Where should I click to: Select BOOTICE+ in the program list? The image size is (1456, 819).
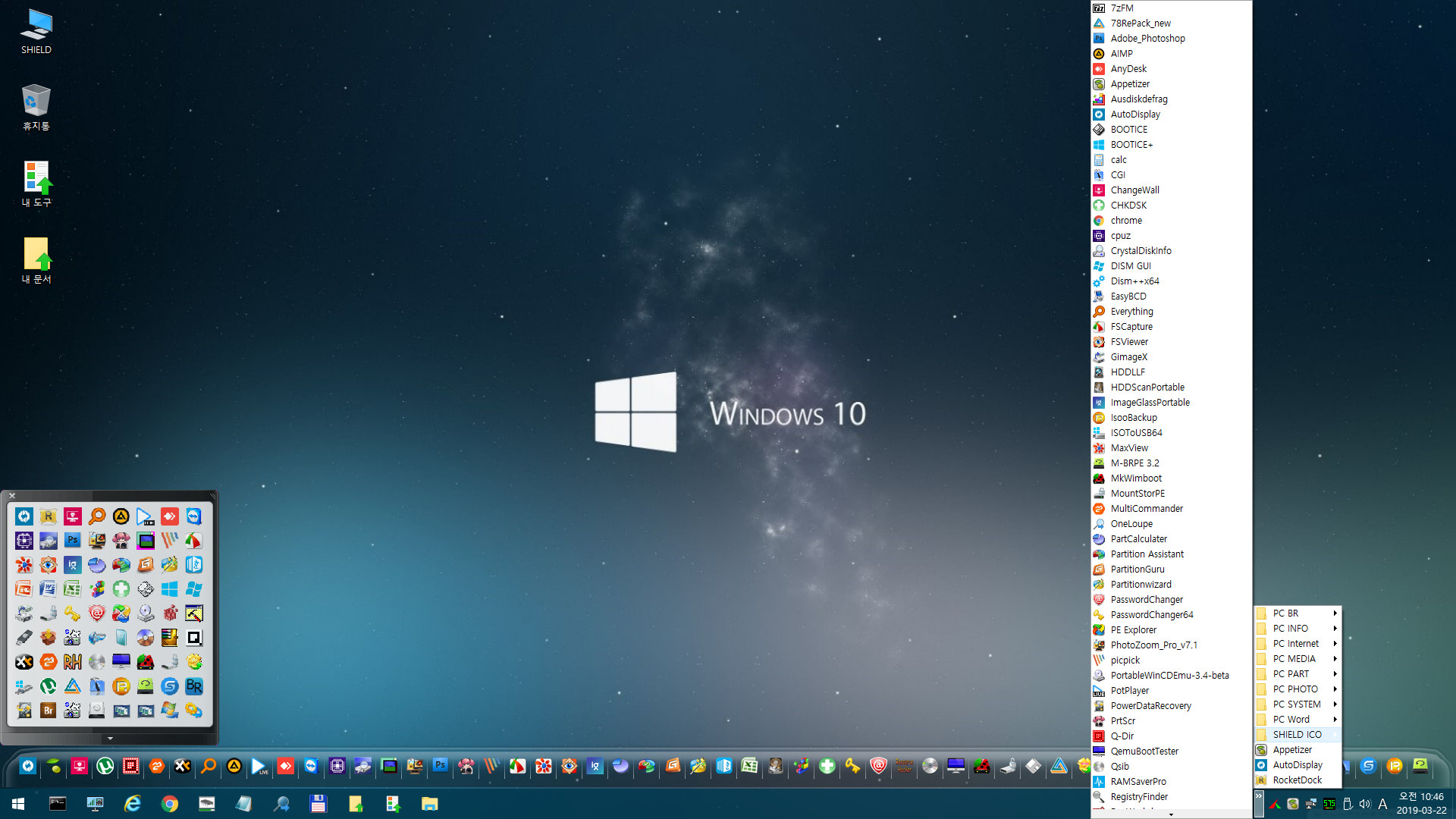coord(1171,144)
